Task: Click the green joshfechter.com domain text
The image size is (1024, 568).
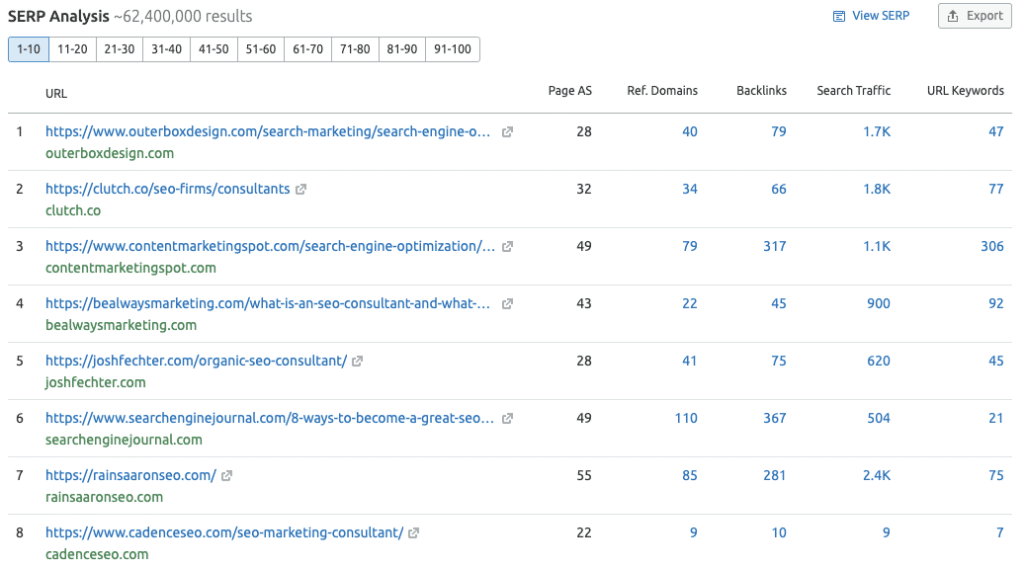Action: click(x=95, y=383)
